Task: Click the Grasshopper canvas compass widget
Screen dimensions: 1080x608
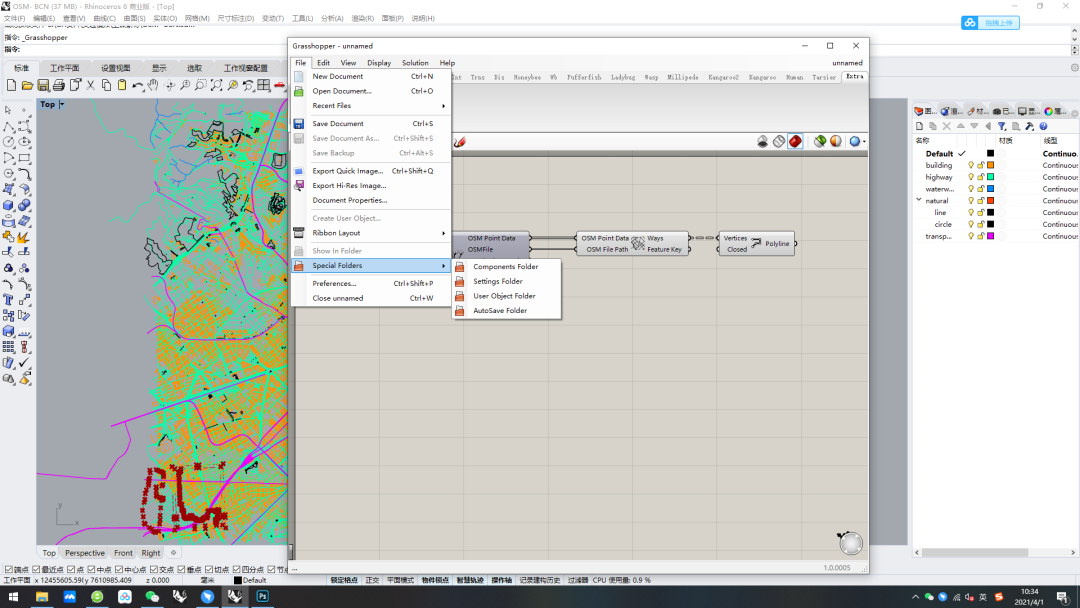Action: coord(851,543)
